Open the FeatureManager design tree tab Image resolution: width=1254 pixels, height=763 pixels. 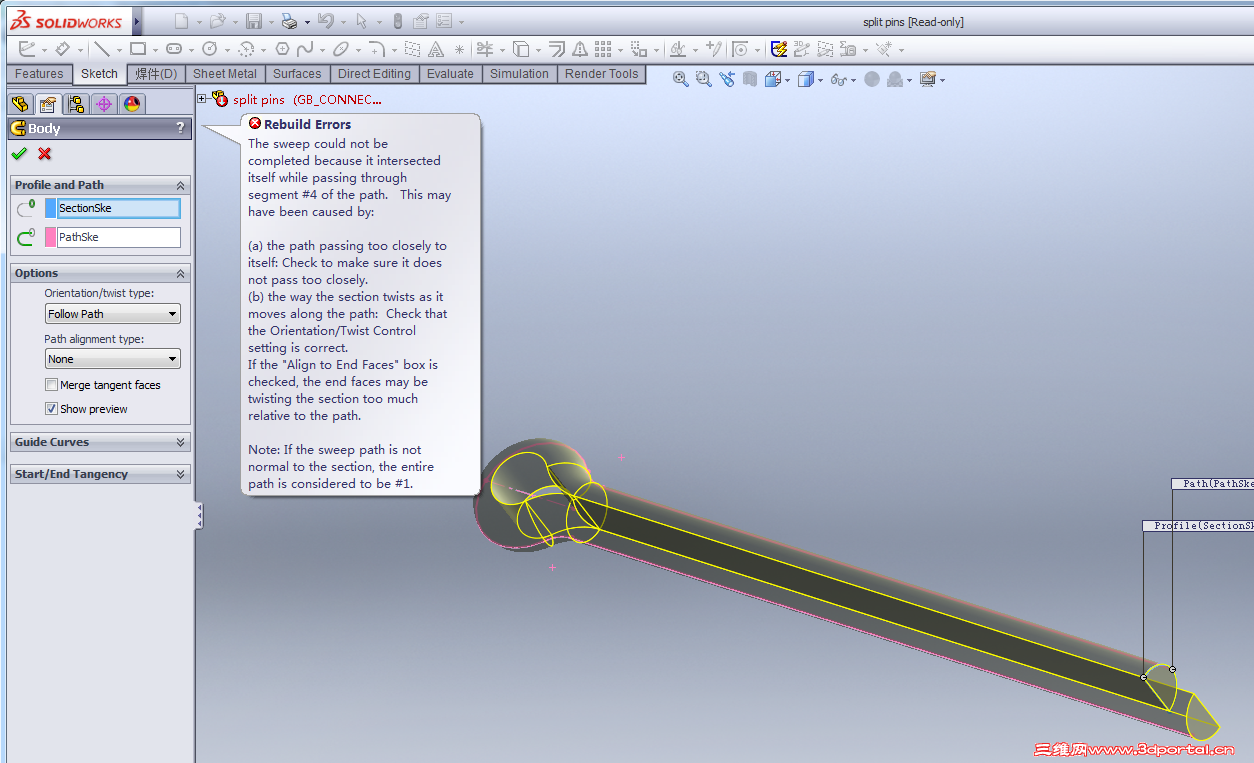(20, 103)
